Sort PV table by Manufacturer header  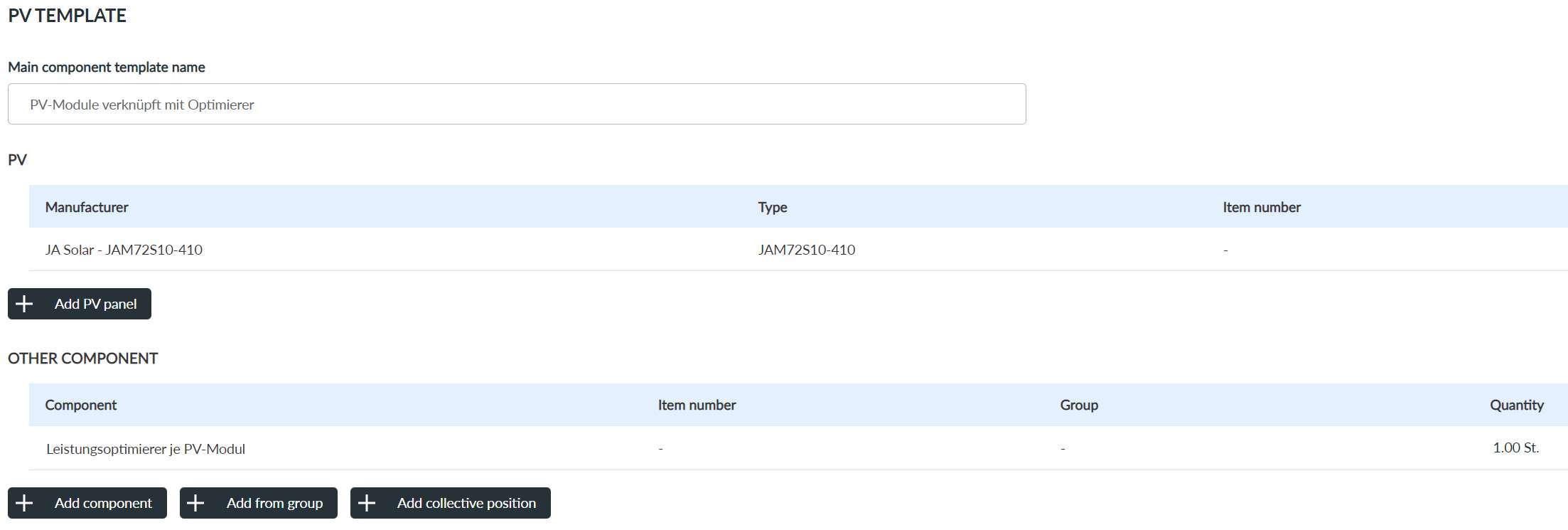[x=87, y=207]
